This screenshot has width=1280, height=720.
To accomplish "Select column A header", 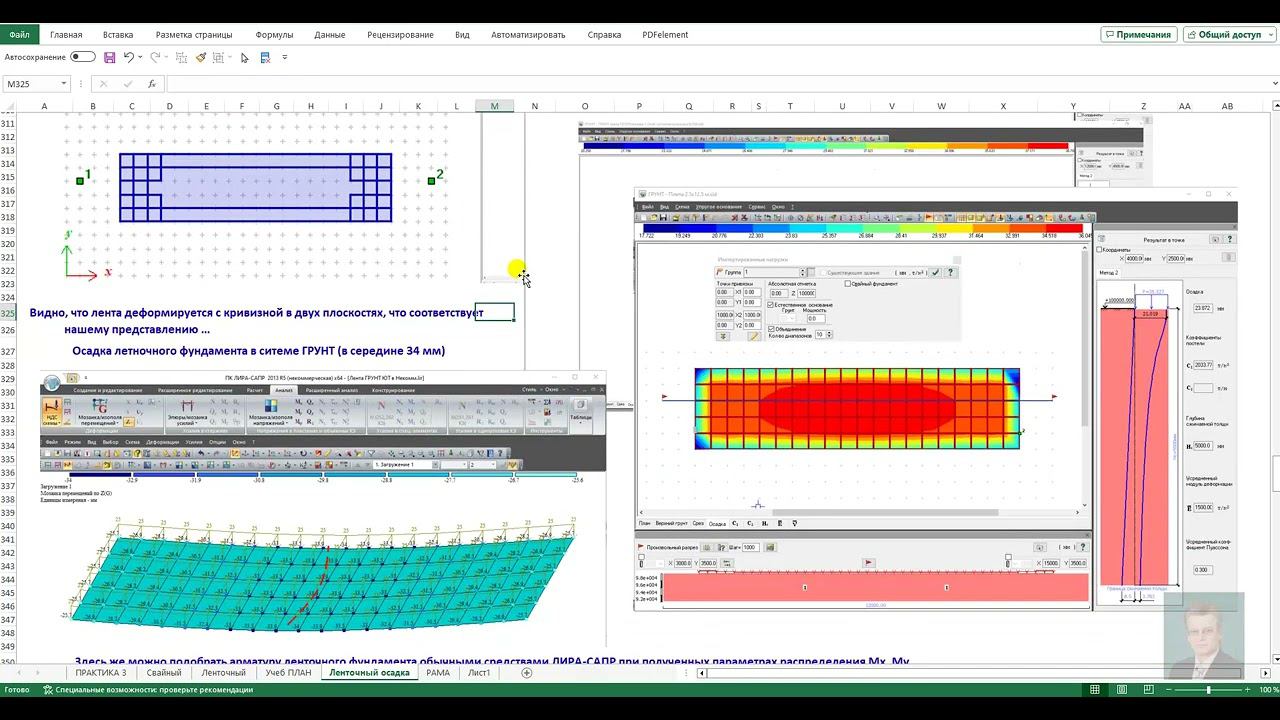I will 44,106.
